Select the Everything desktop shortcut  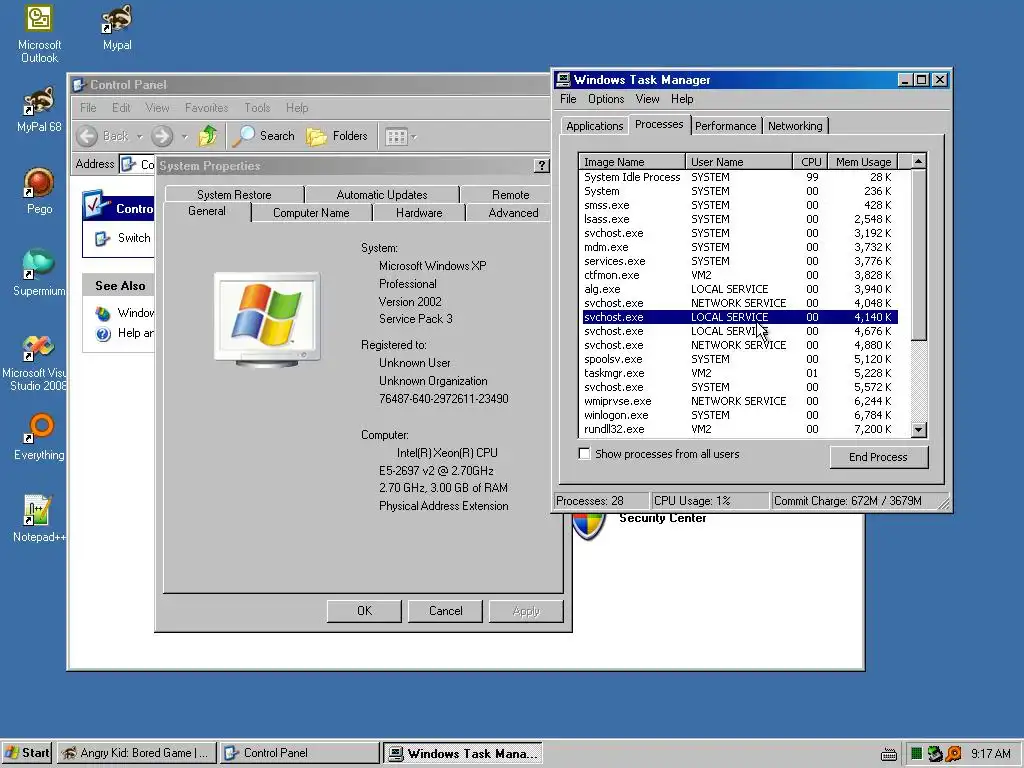(39, 436)
